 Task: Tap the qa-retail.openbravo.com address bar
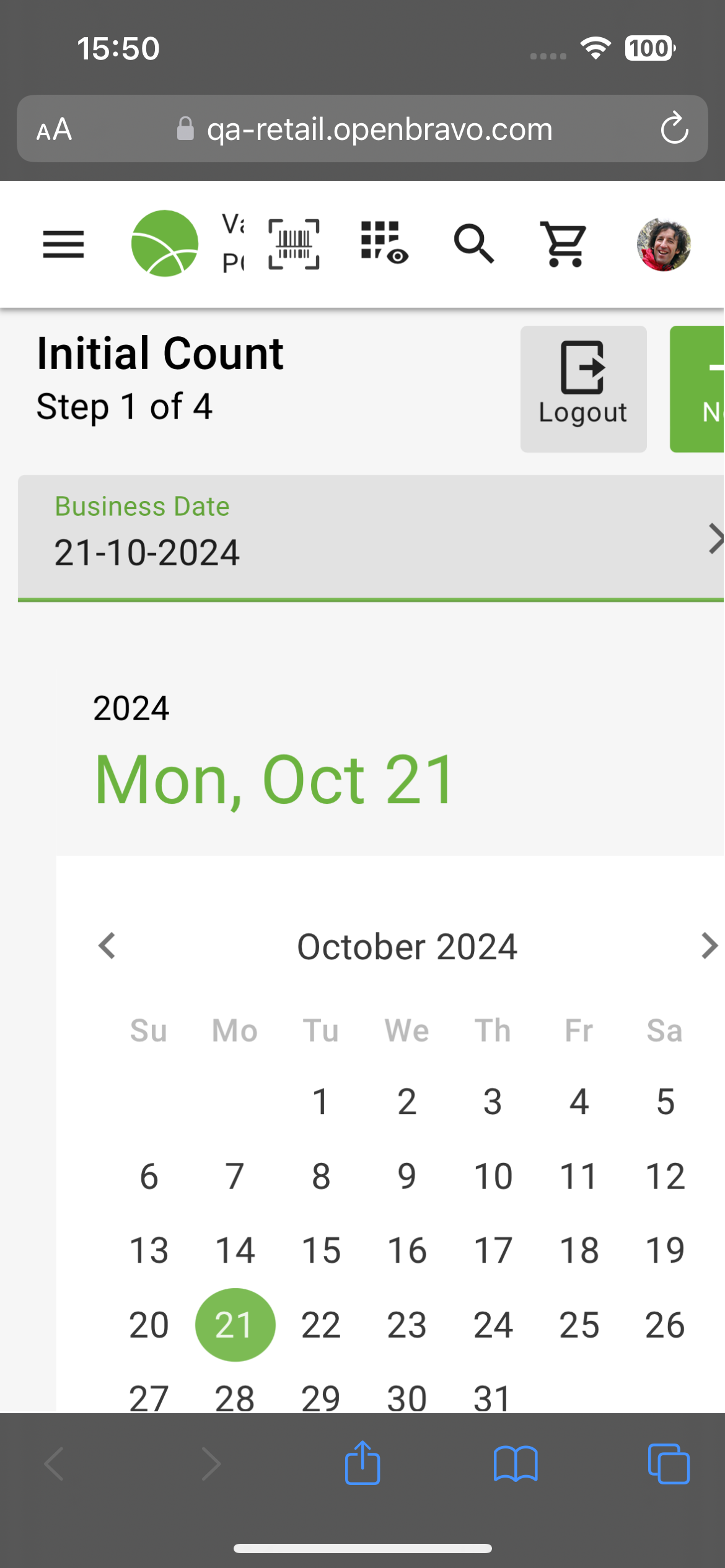(379, 129)
